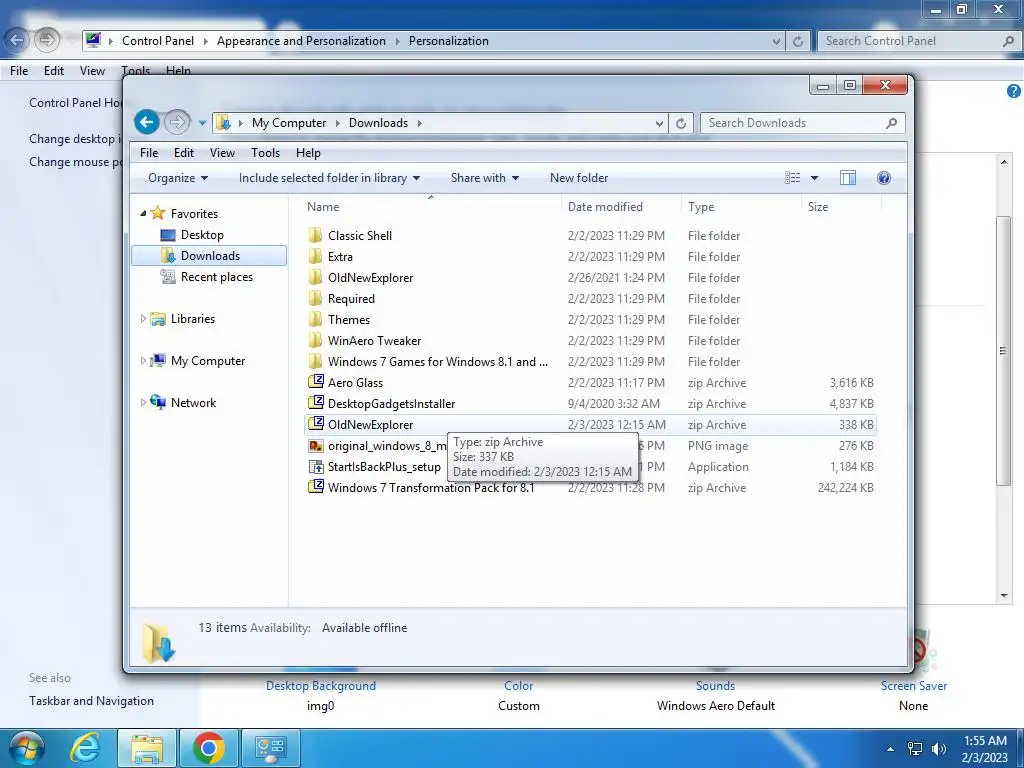The width and height of the screenshot is (1024, 768).
Task: Open Control Panel taskbar icon
Action: [x=270, y=748]
